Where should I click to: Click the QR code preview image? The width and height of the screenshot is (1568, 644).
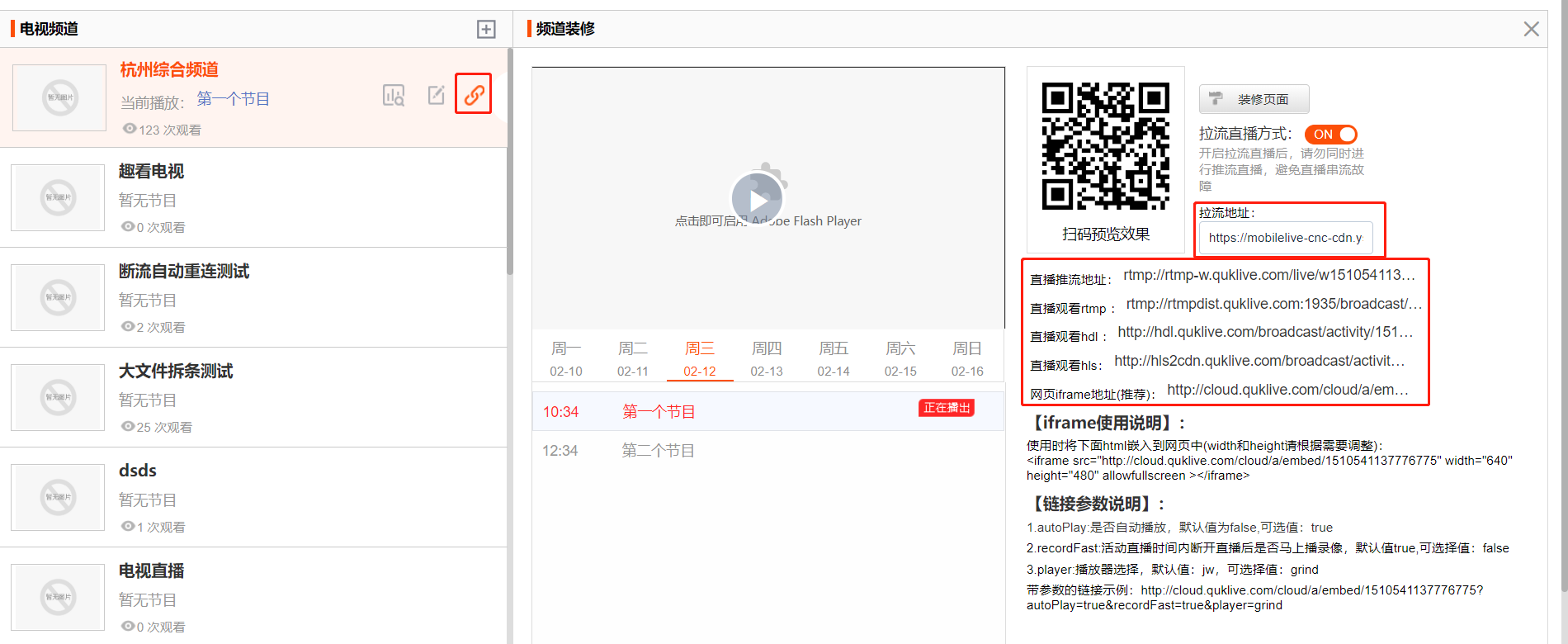tap(1106, 146)
